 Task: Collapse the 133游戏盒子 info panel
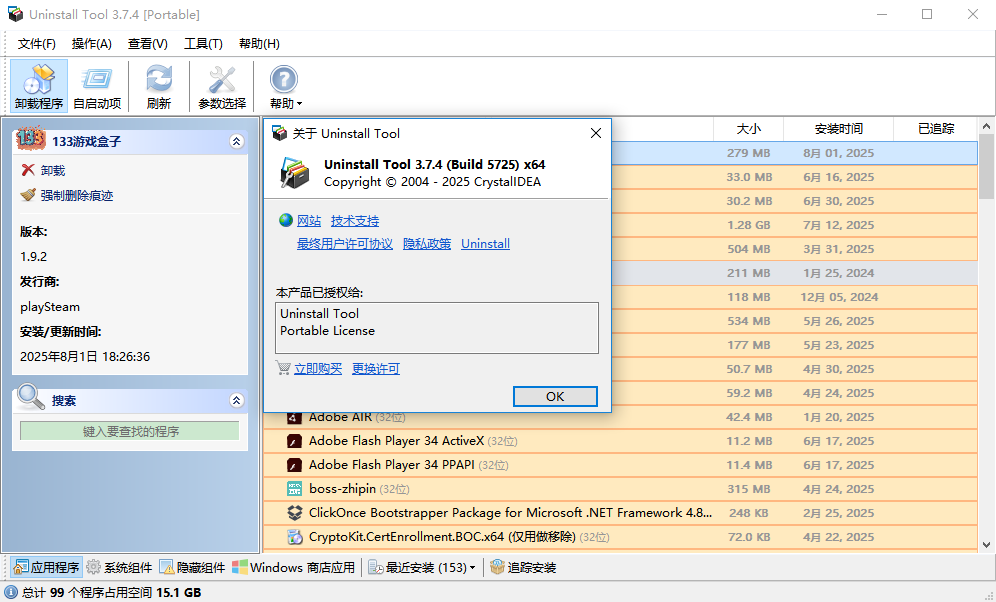point(237,141)
